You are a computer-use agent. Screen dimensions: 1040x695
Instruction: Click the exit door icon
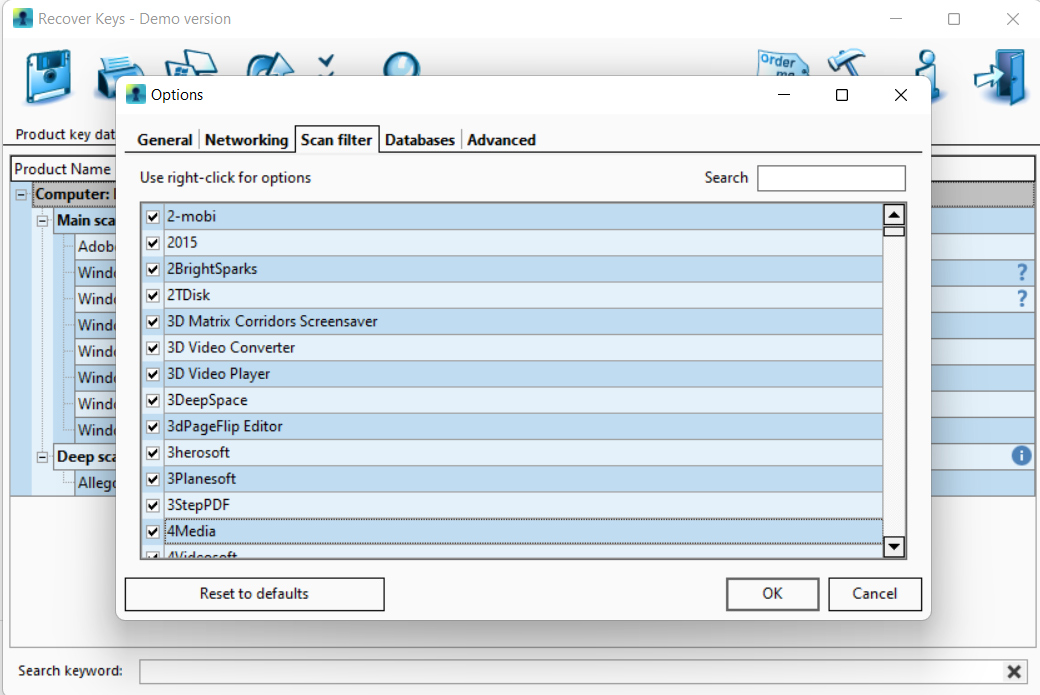click(x=1001, y=77)
